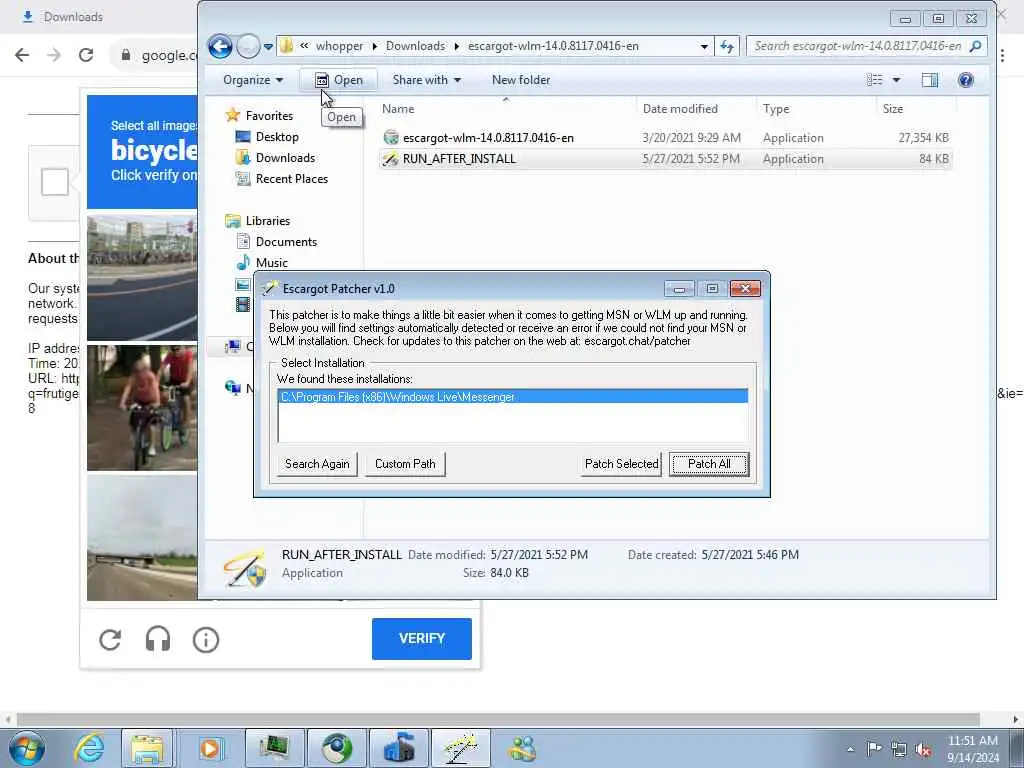This screenshot has height=768, width=1024.
Task: Open the File Explorer taskbar icon
Action: tap(148, 748)
